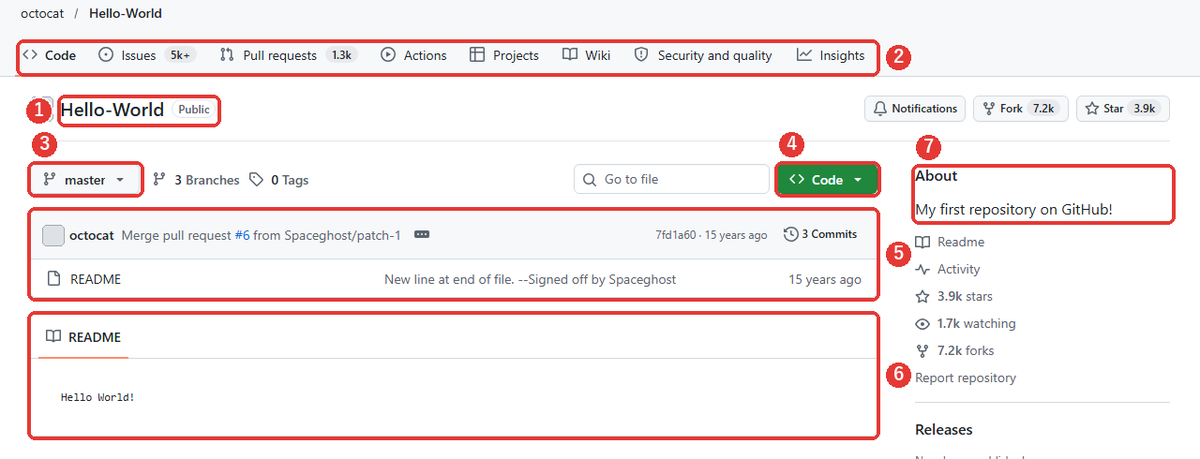
Task: View 3.9k stars link
Action: (x=954, y=296)
